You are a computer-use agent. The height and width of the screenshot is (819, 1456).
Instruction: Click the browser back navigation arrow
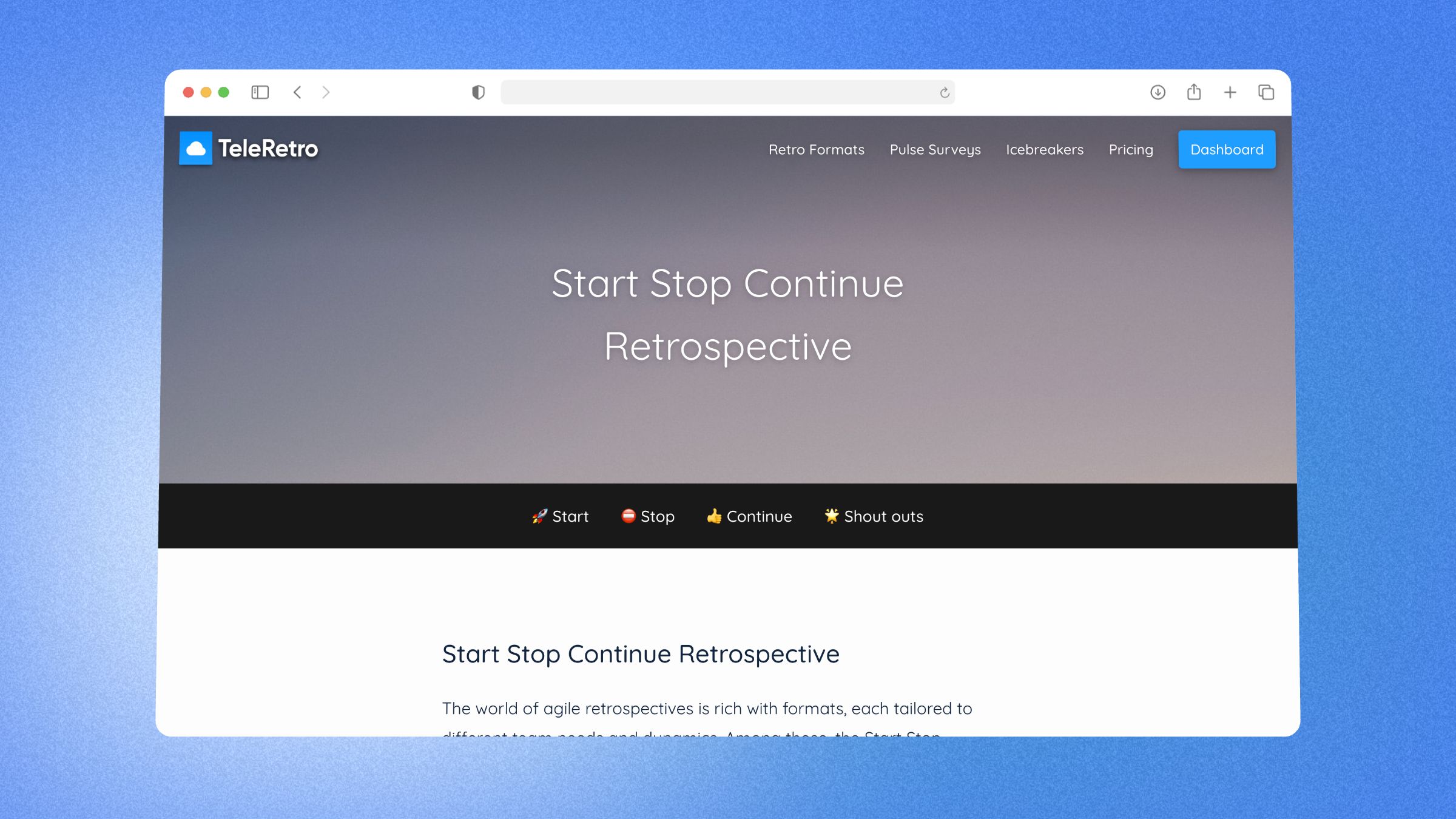[298, 92]
